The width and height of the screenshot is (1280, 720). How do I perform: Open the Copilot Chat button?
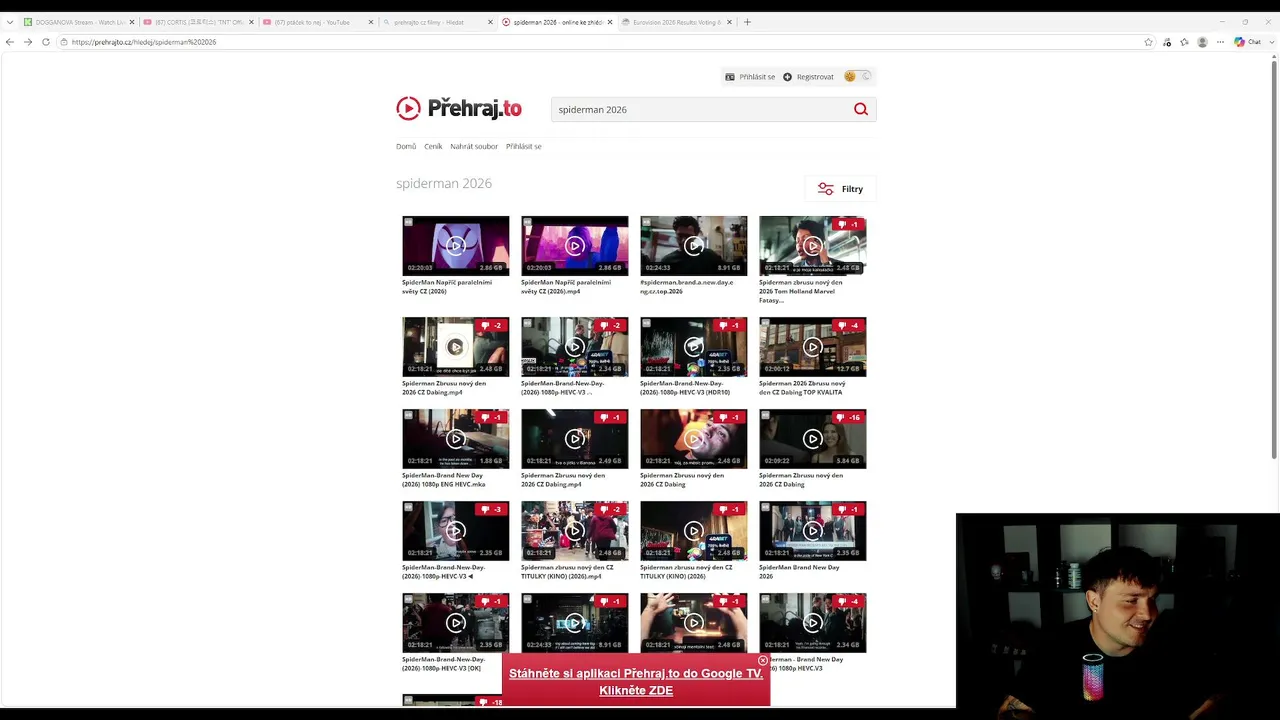(x=1247, y=42)
